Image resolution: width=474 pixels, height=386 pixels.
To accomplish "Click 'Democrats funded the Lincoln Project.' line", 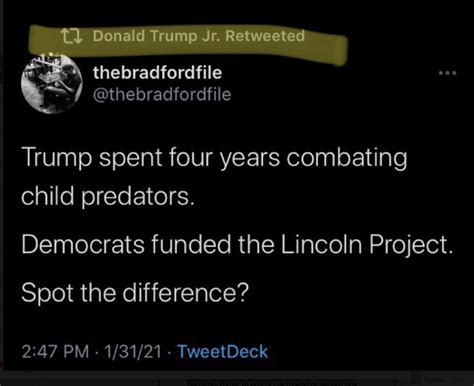I will (x=237, y=244).
